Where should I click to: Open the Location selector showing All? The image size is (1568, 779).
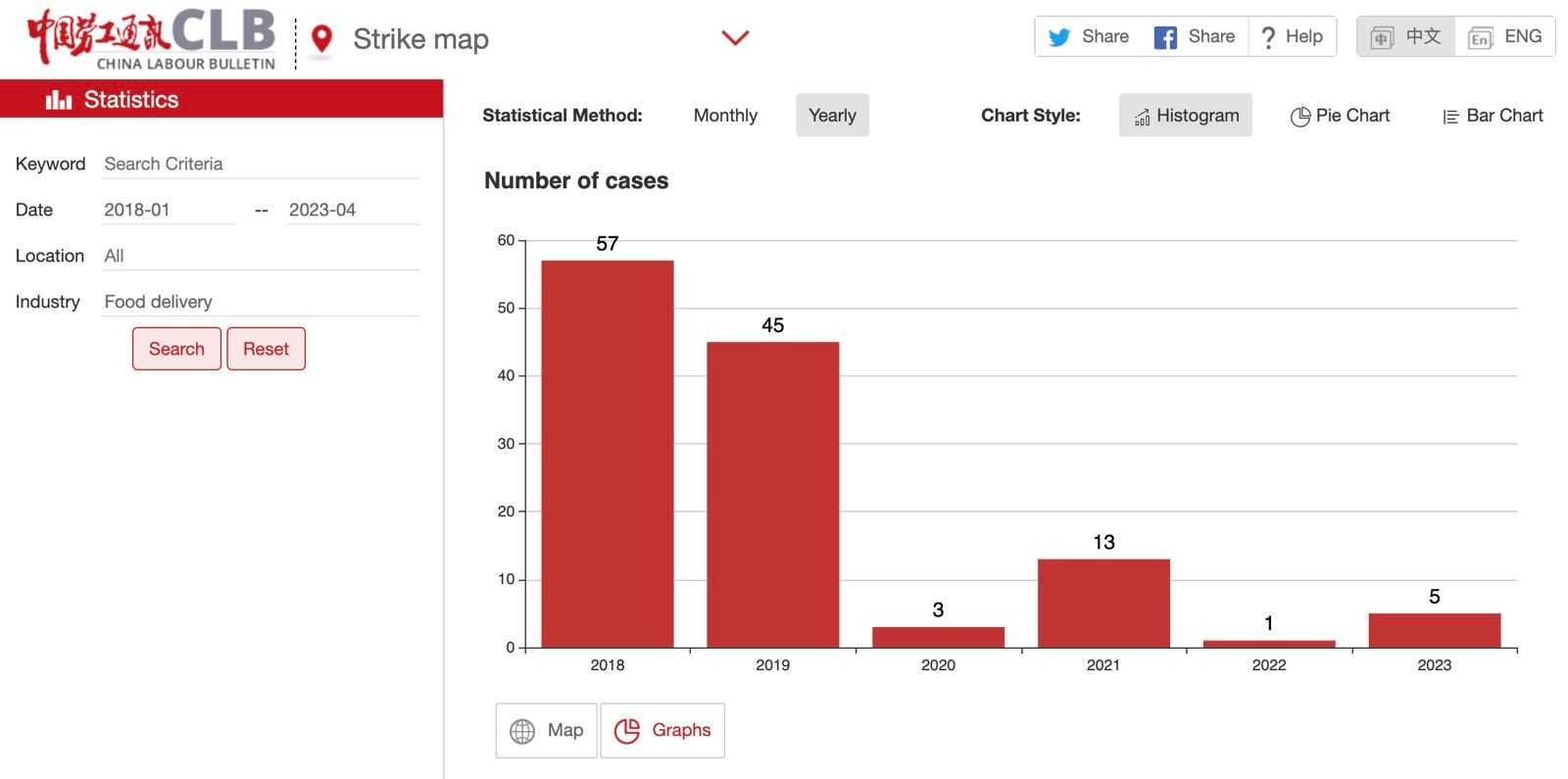click(x=261, y=256)
